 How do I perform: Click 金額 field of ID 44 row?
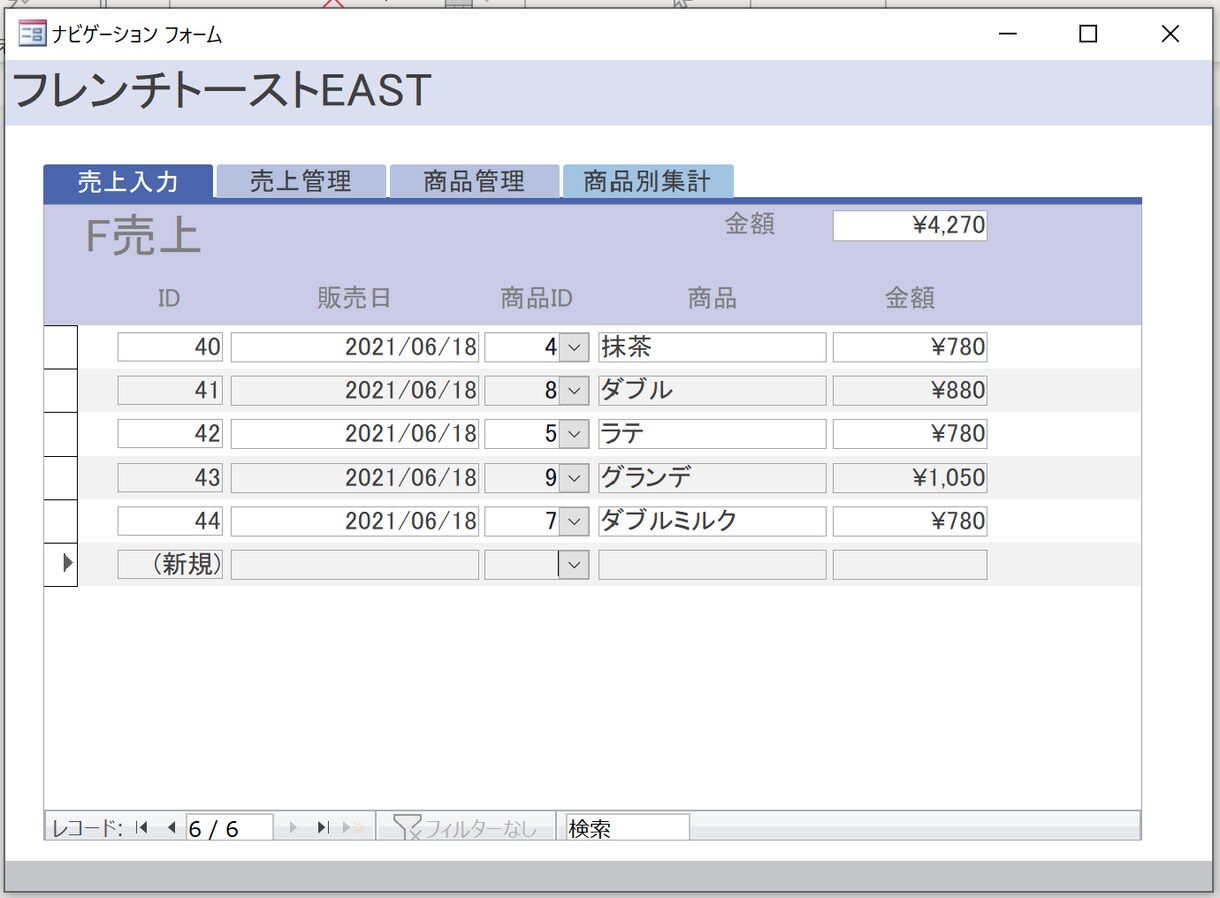pos(910,521)
